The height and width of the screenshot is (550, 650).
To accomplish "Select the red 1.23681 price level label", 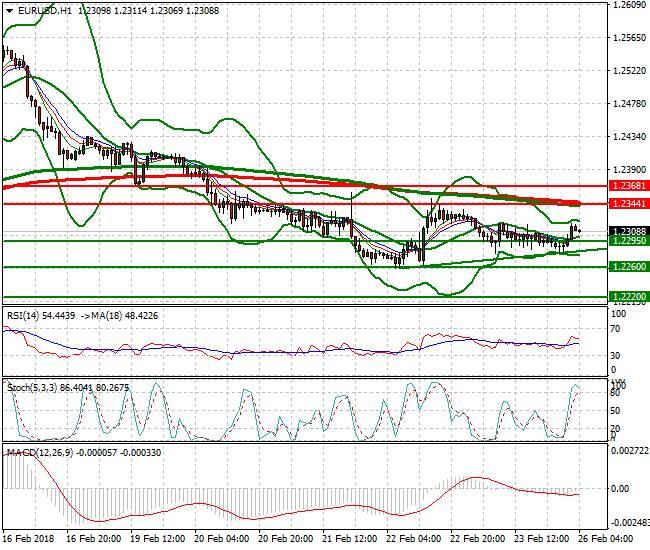I will (629, 186).
